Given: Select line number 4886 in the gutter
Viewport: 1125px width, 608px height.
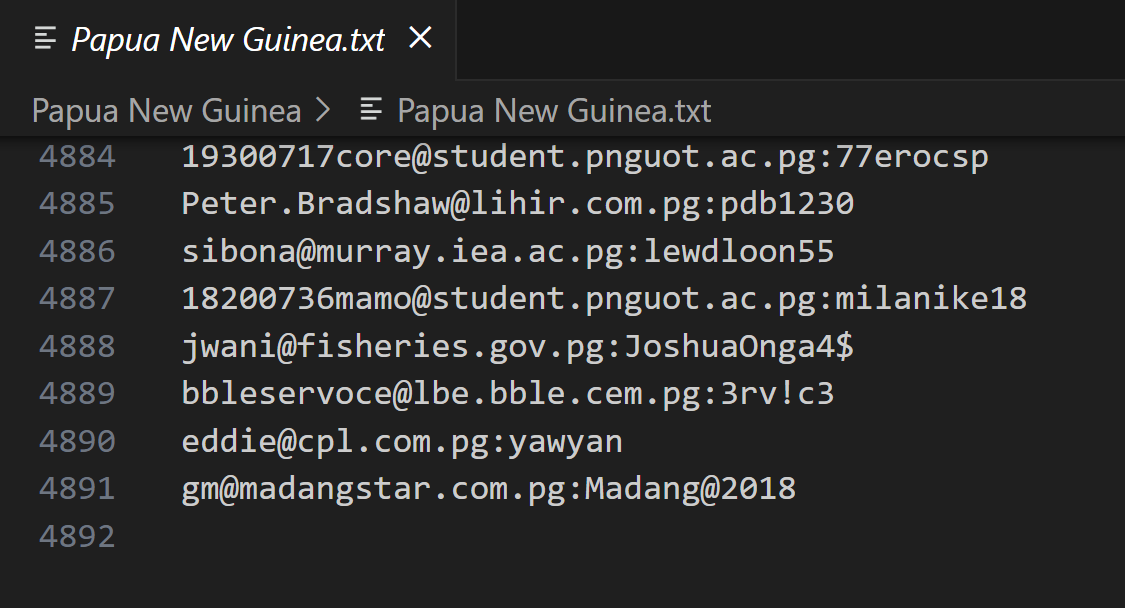Looking at the screenshot, I should tap(77, 251).
